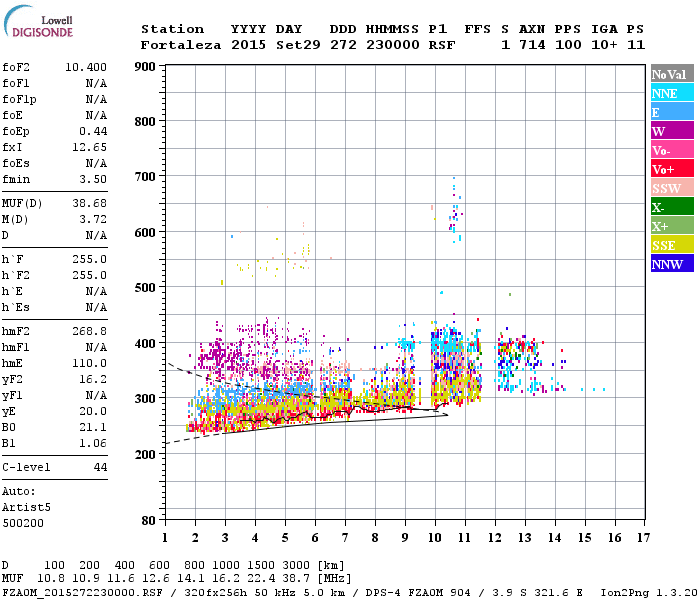Click the B0 value 21.1
Screen dimensions: 700x600
(x=93, y=427)
